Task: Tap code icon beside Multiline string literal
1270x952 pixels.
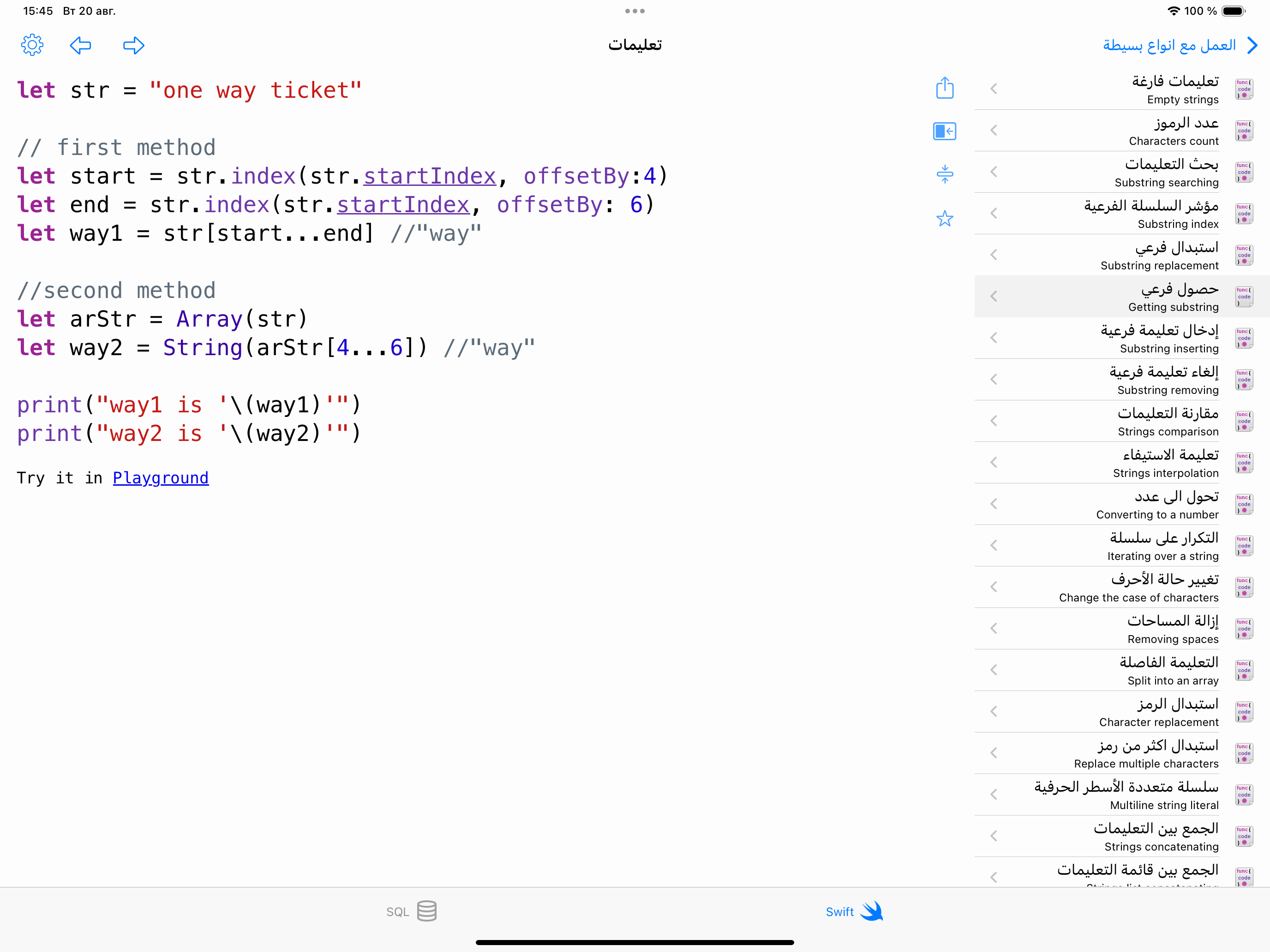Action: [x=1244, y=794]
